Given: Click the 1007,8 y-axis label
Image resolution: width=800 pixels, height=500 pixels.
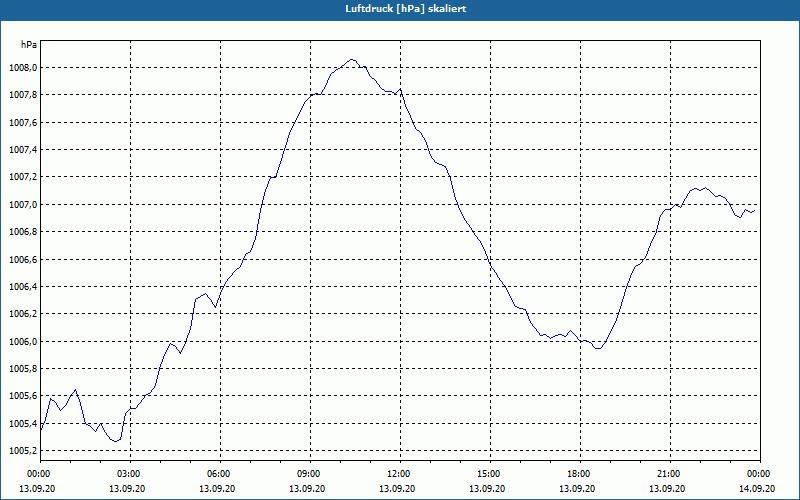Looking at the screenshot, I should pyautogui.click(x=22, y=95).
